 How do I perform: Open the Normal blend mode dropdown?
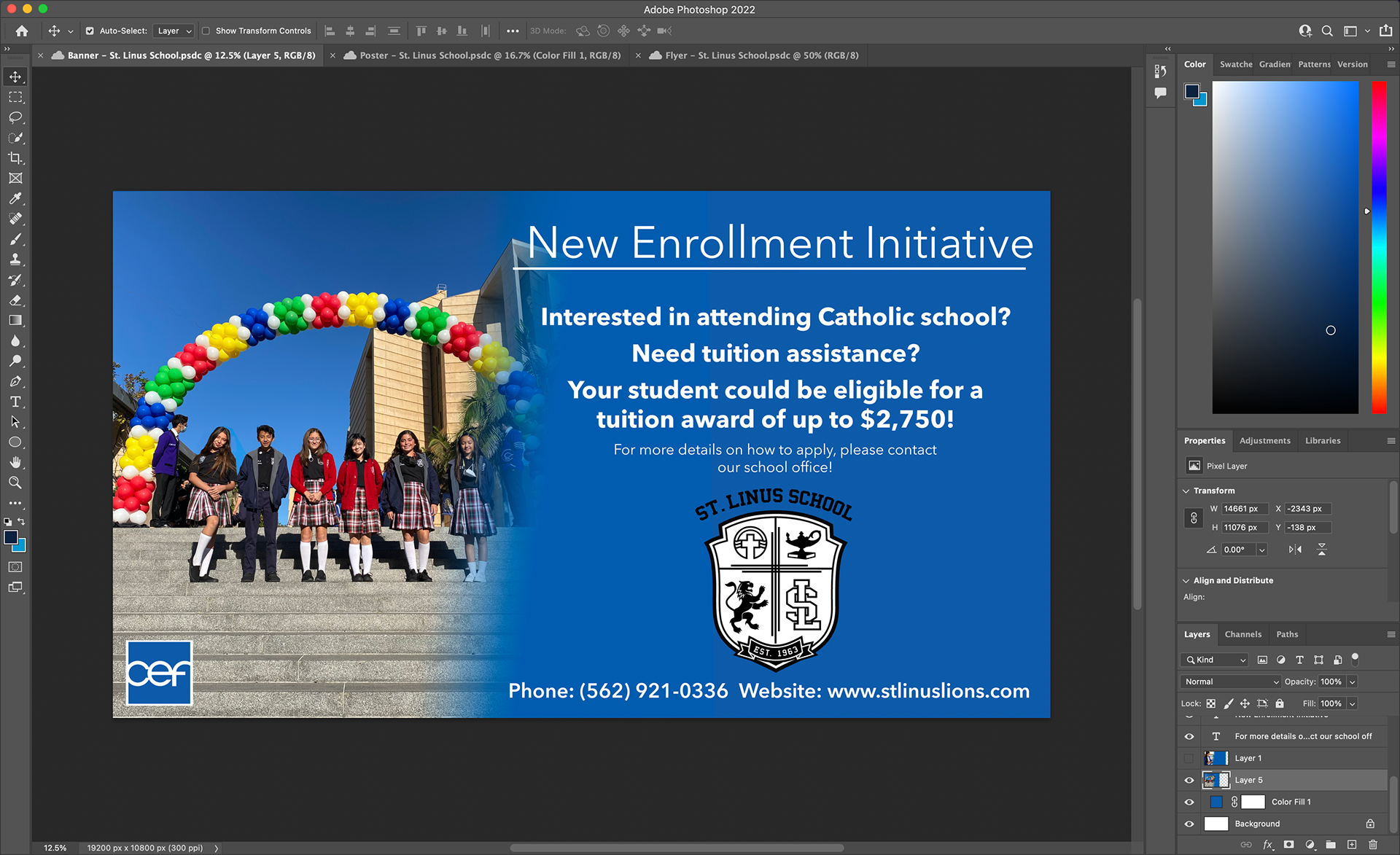1231,682
